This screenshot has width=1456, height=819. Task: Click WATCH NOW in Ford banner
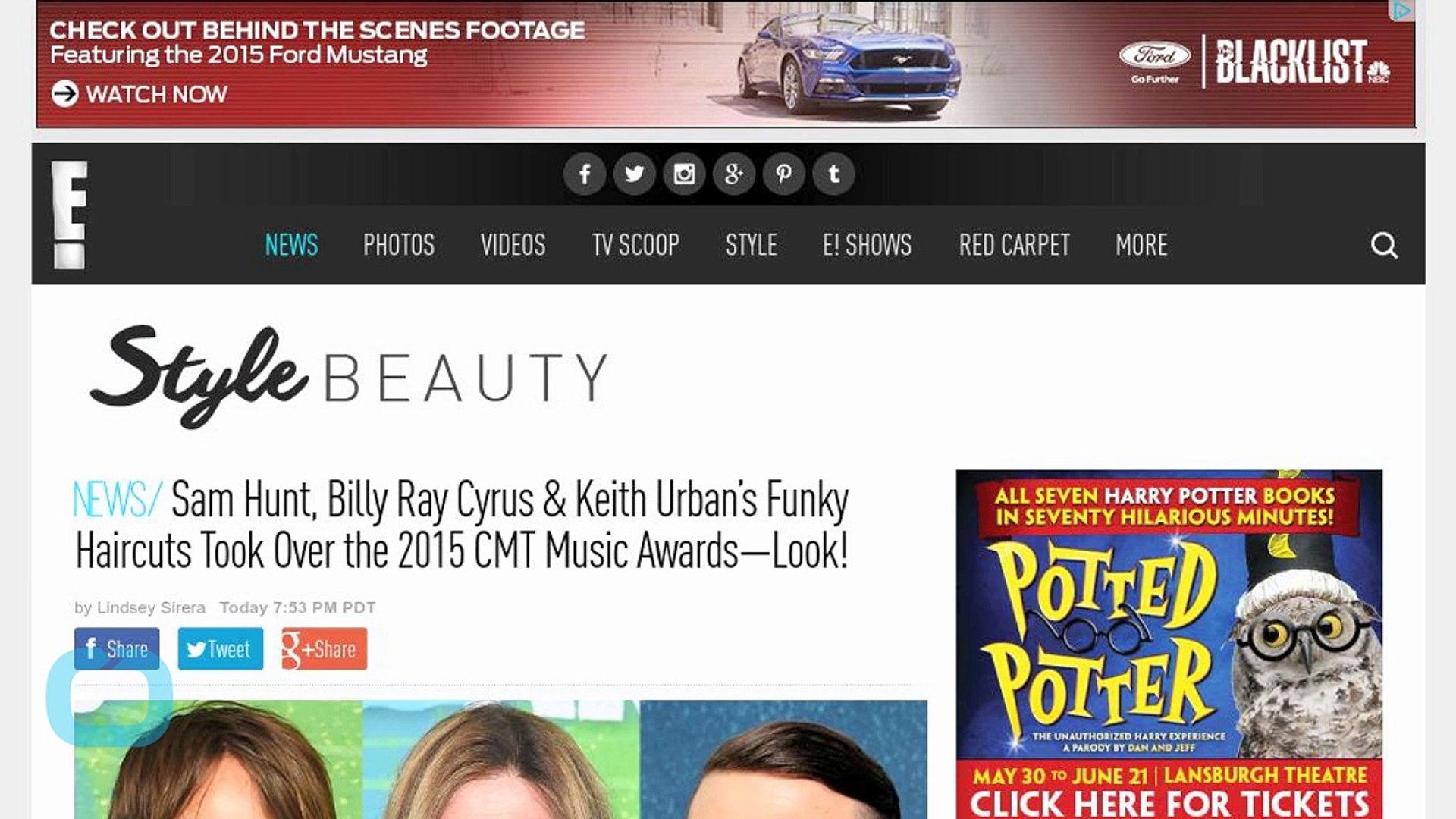140,94
